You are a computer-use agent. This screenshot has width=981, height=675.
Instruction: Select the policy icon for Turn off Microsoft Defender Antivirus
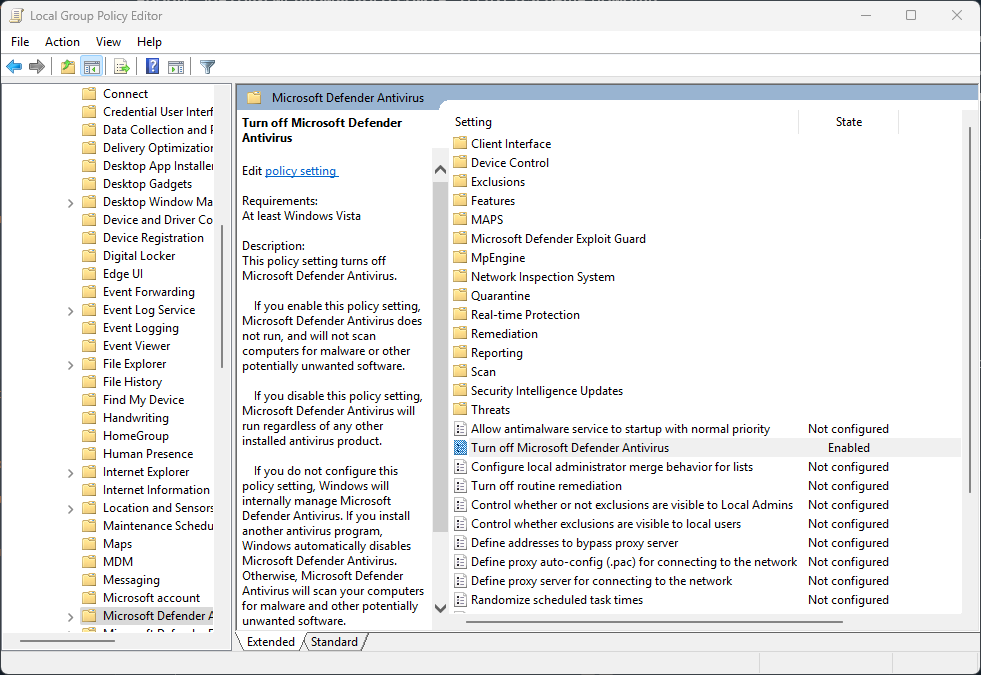[x=460, y=448]
